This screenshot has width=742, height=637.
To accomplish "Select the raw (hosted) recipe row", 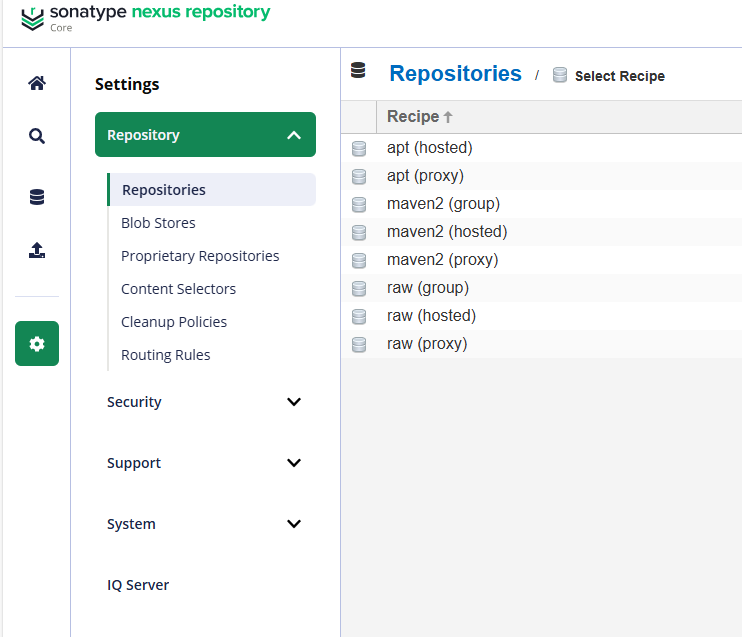I will point(431,316).
